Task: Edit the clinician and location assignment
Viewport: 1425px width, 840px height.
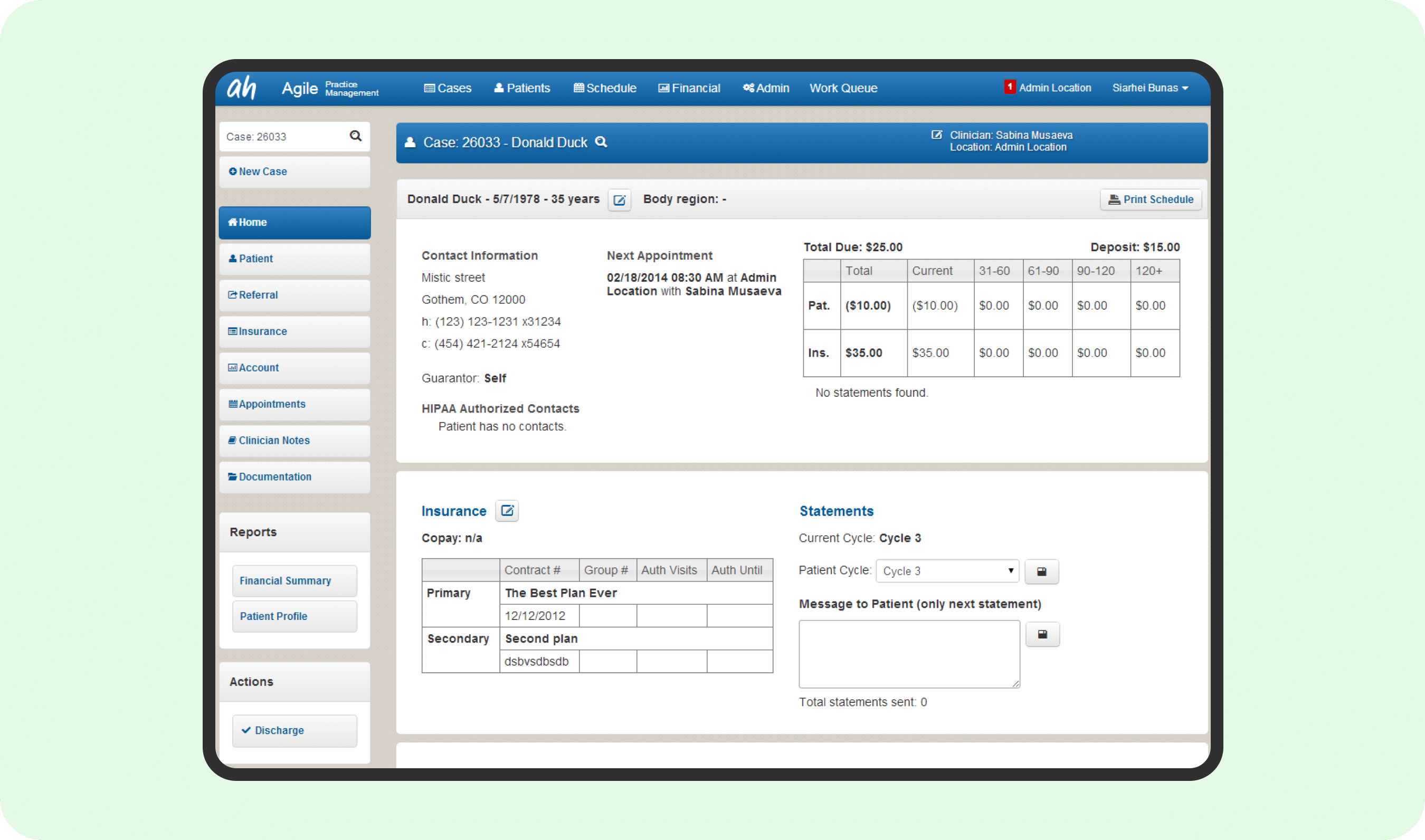Action: pyautogui.click(x=937, y=135)
